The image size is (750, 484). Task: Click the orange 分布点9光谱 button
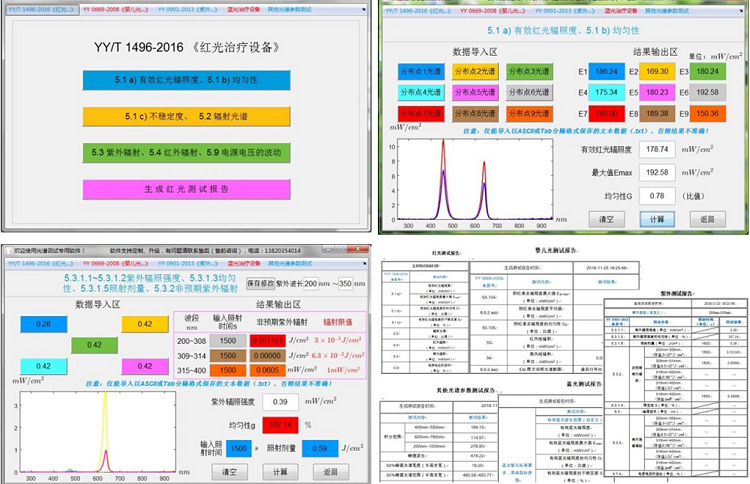(527, 113)
